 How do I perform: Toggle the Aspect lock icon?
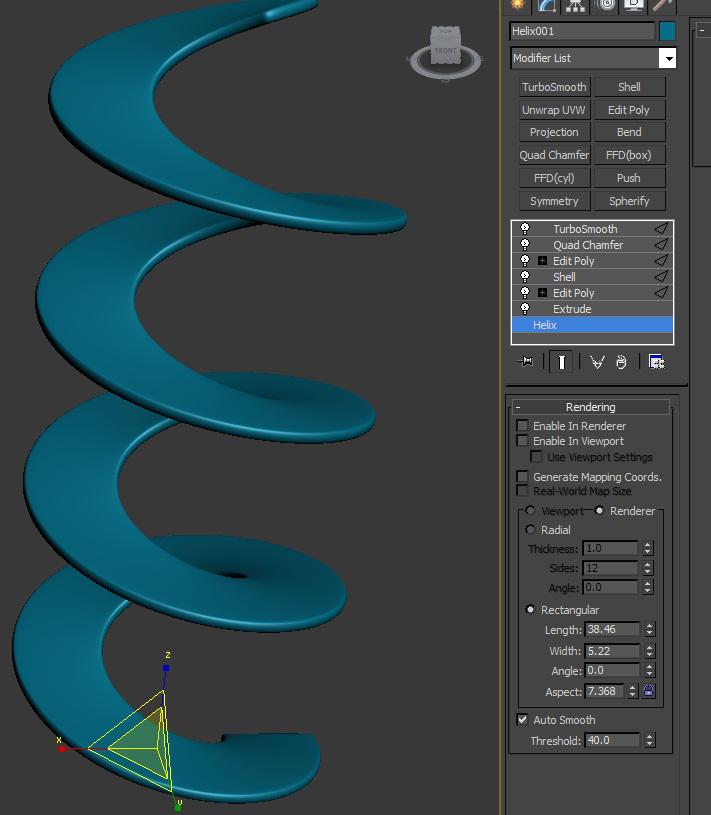(649, 691)
